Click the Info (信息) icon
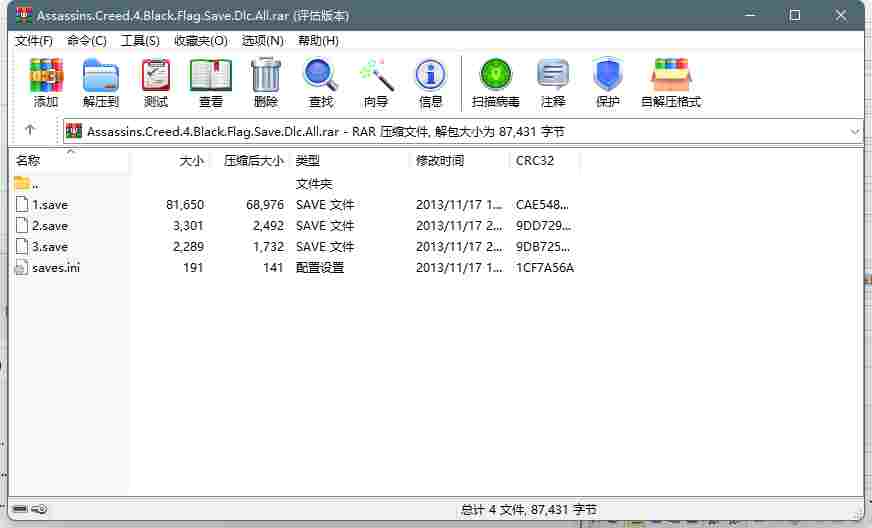This screenshot has width=872, height=528. (x=430, y=76)
